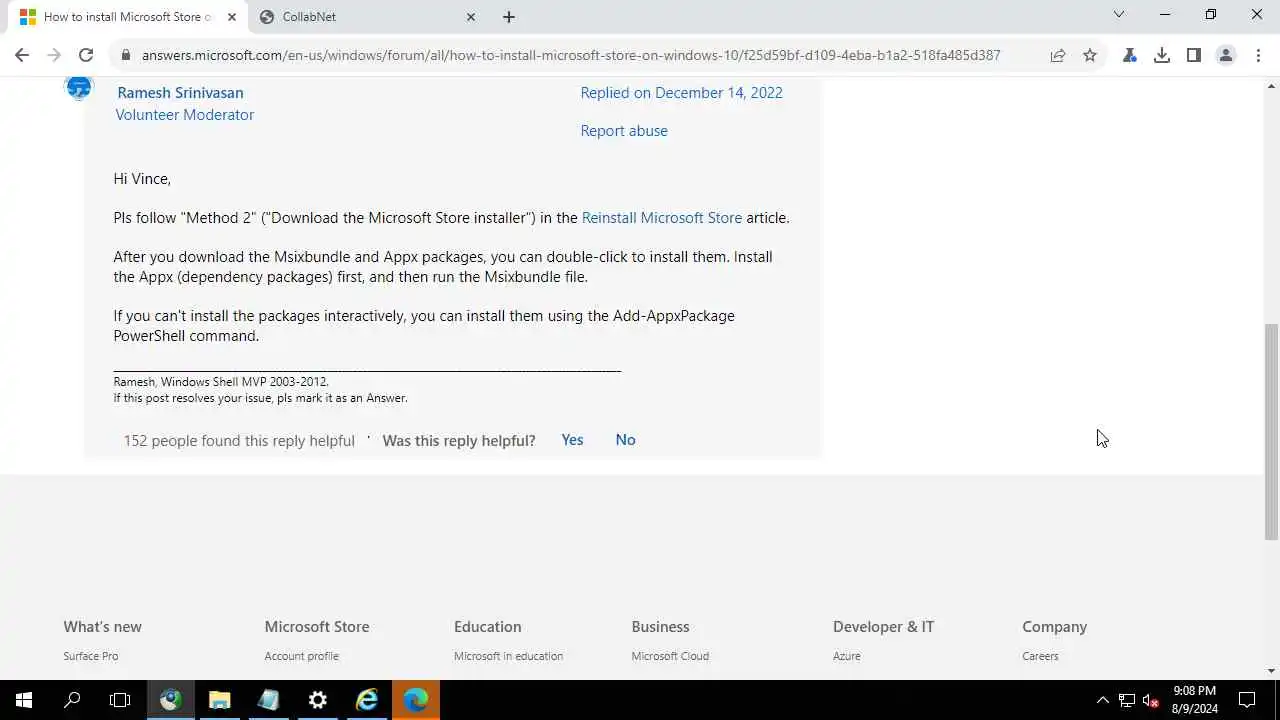Open File Explorer from the taskbar
1280x720 pixels.
pyautogui.click(x=219, y=700)
